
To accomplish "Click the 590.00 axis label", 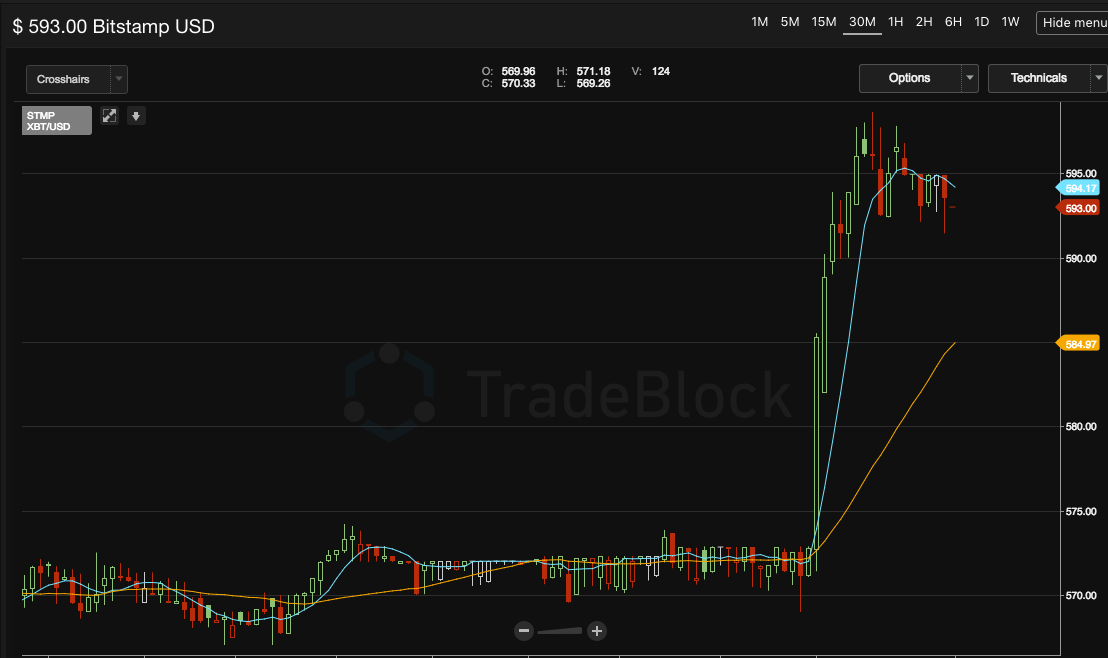I will pos(1081,258).
